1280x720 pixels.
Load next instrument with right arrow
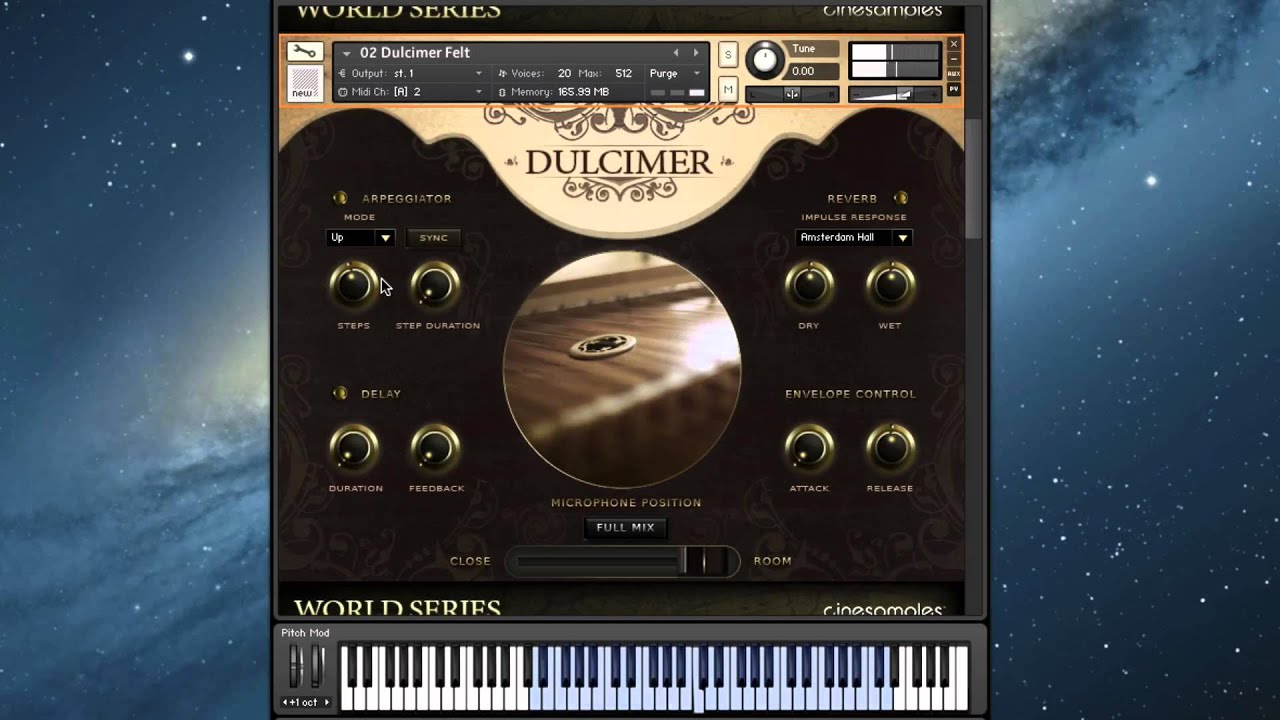tap(696, 53)
